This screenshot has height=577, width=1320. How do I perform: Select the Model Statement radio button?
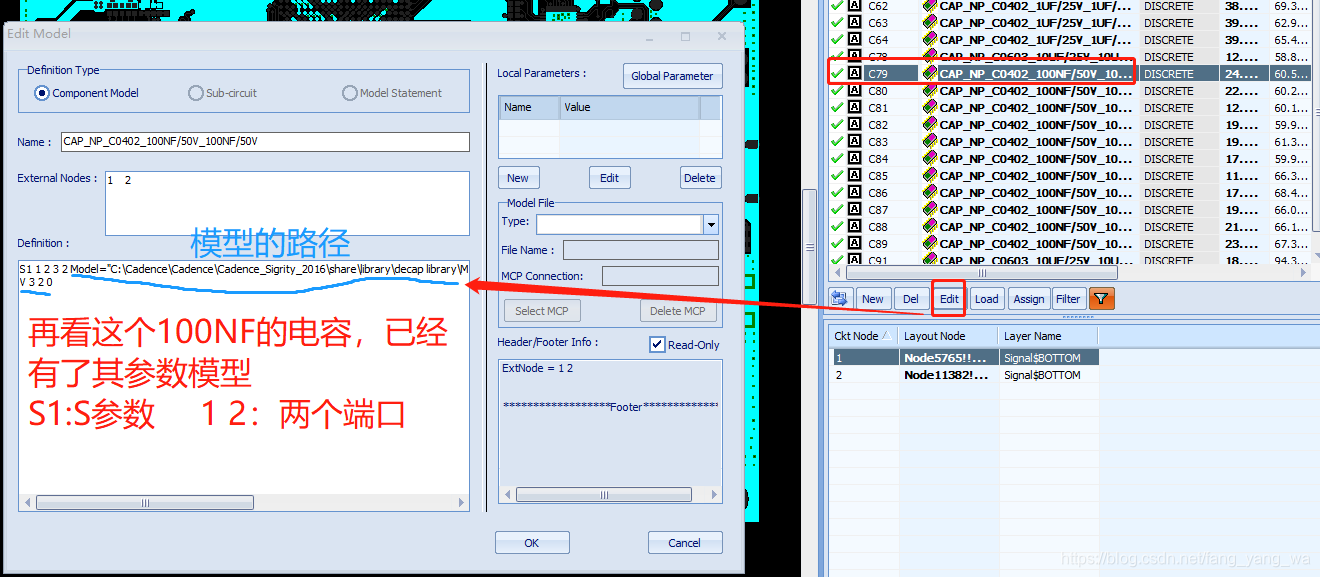(x=349, y=93)
